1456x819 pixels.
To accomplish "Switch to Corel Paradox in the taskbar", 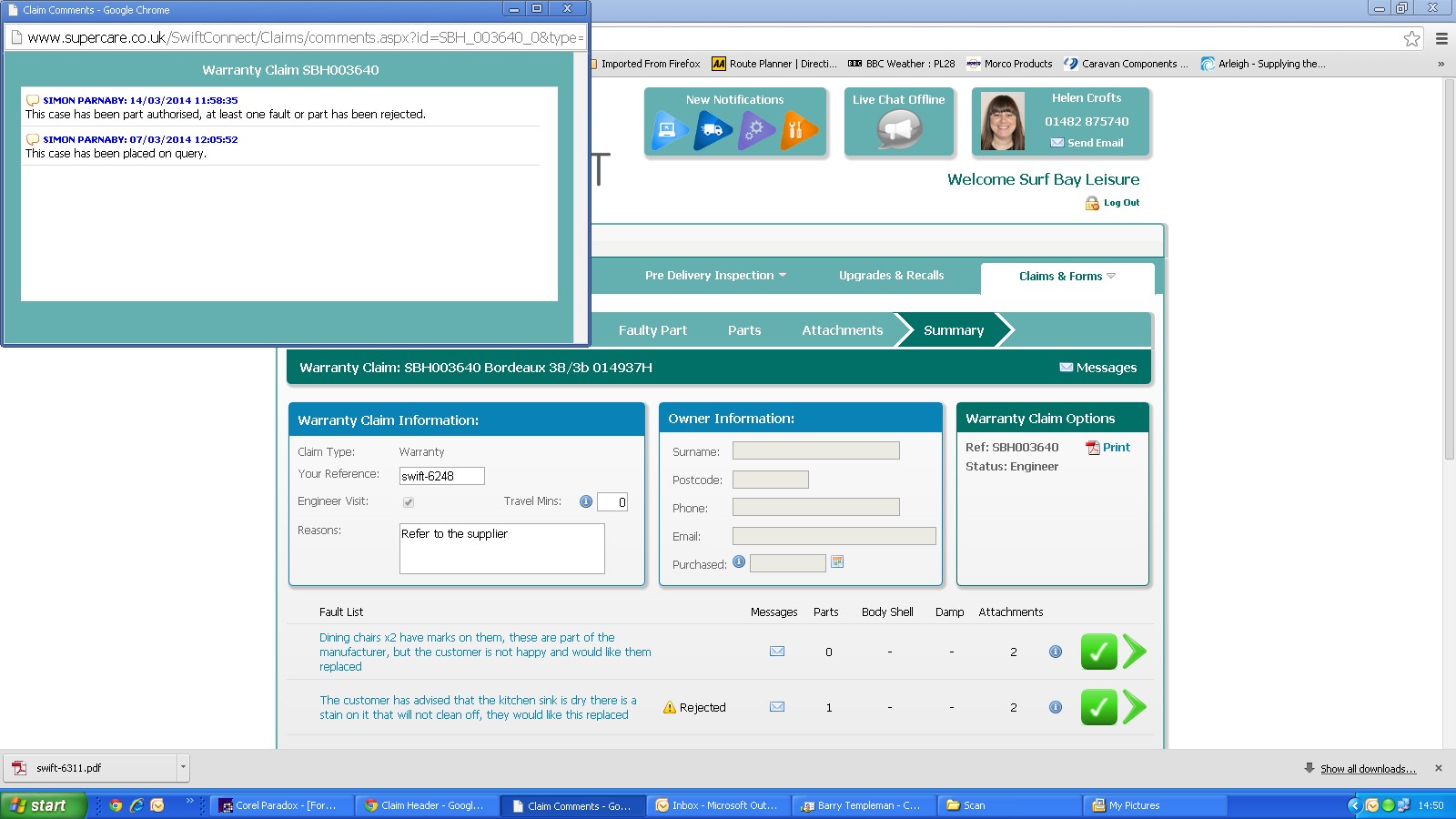I will point(282,805).
